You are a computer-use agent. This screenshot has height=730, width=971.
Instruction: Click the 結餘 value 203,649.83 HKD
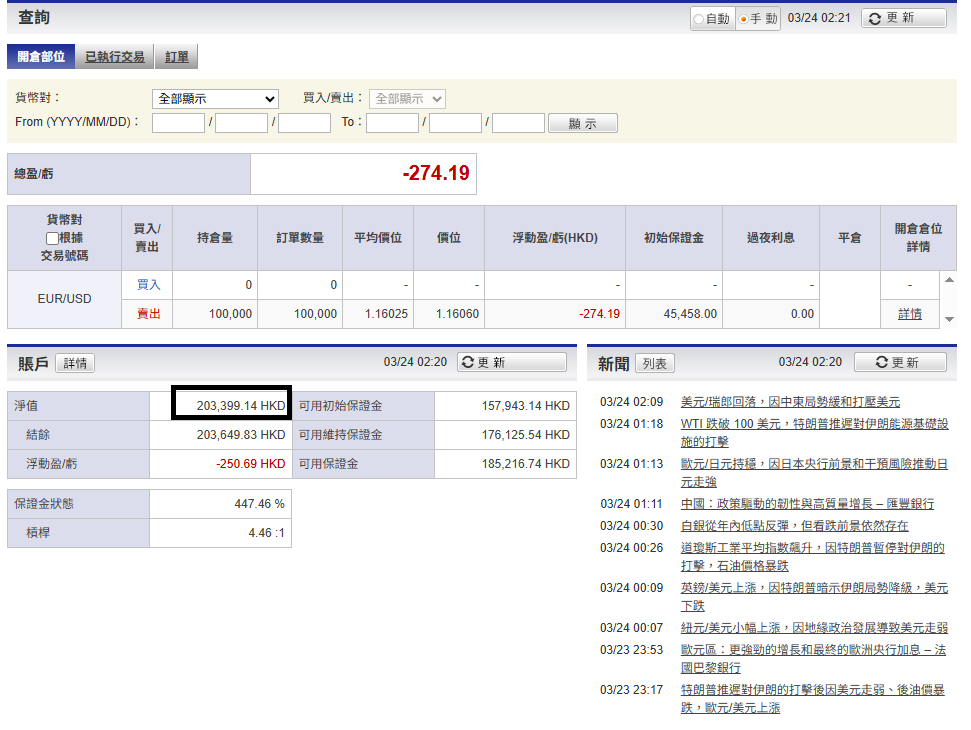(x=241, y=435)
